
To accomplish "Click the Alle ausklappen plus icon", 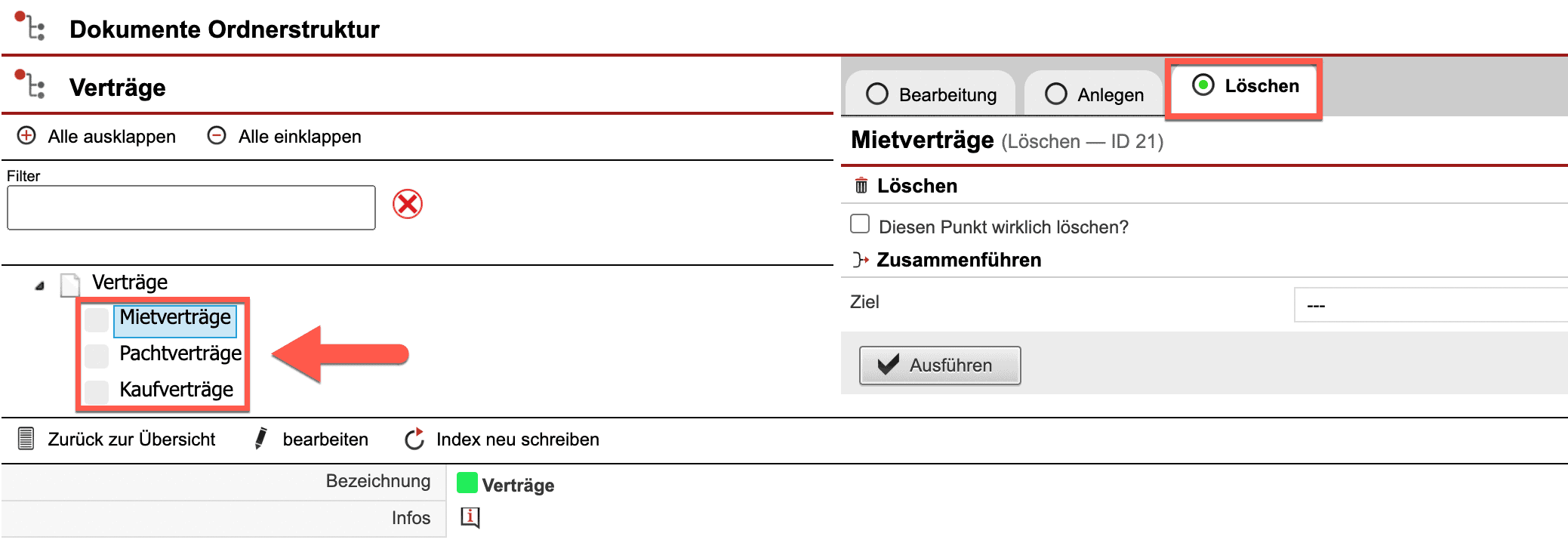I will (26, 136).
